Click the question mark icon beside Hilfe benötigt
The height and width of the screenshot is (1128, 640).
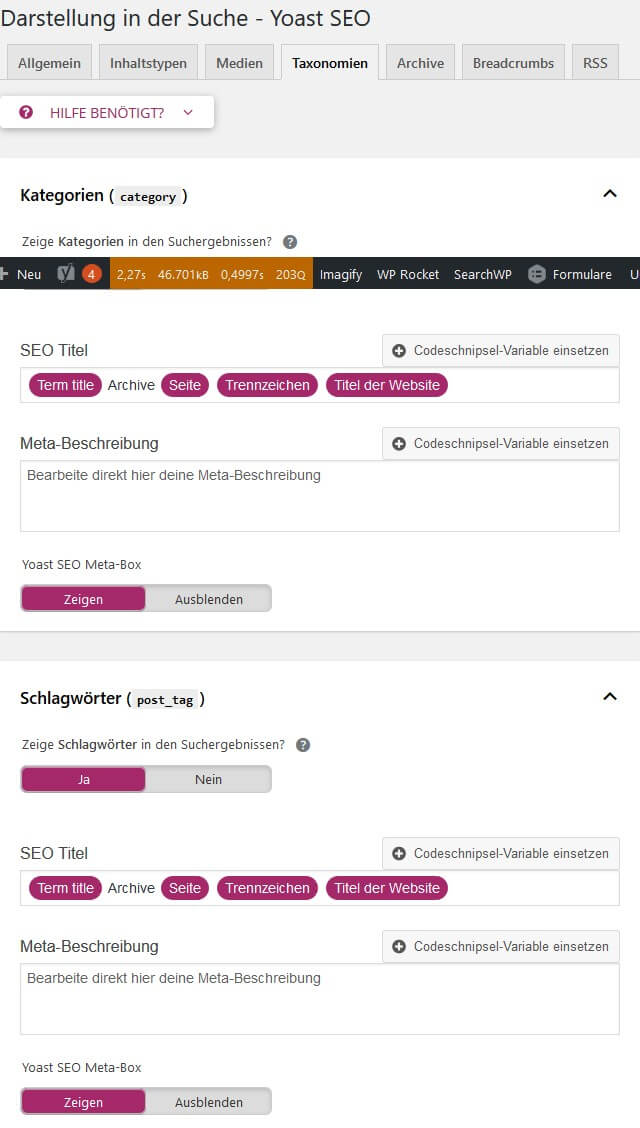[x=26, y=112]
